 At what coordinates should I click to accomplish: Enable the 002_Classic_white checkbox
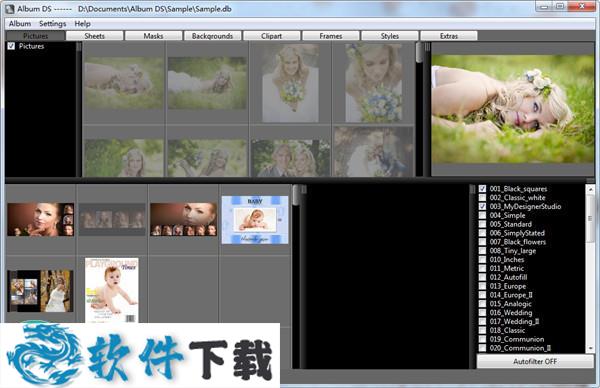482,197
